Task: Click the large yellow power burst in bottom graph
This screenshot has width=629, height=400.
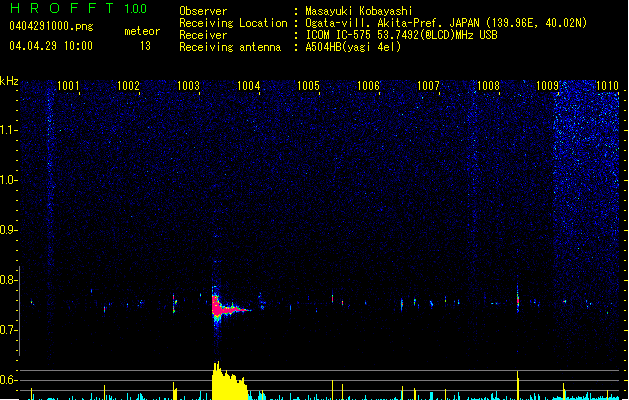Action: point(229,381)
